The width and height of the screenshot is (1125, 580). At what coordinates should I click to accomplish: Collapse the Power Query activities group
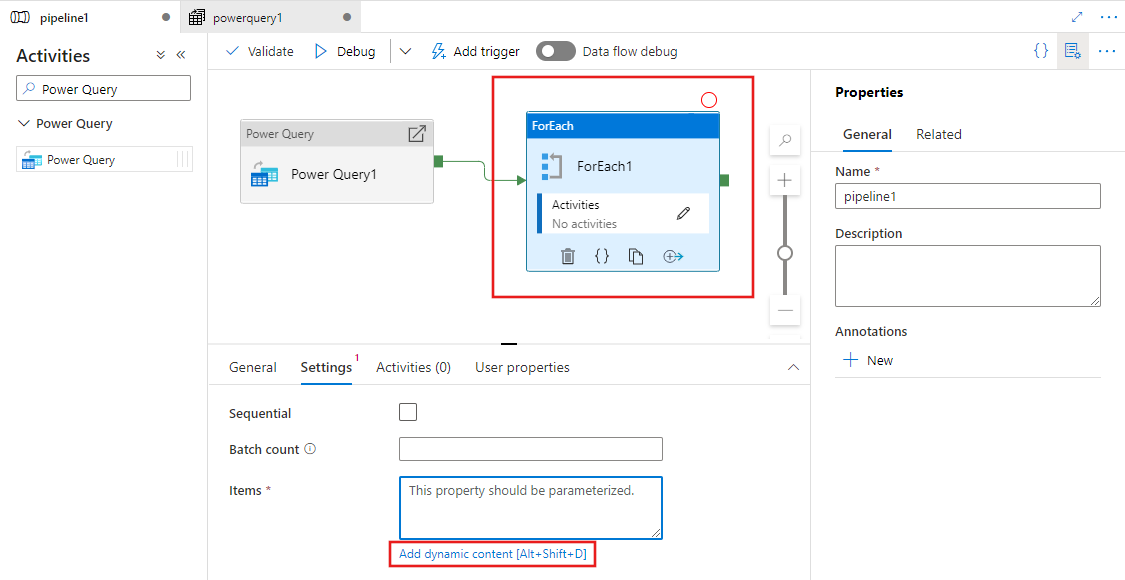coord(24,124)
